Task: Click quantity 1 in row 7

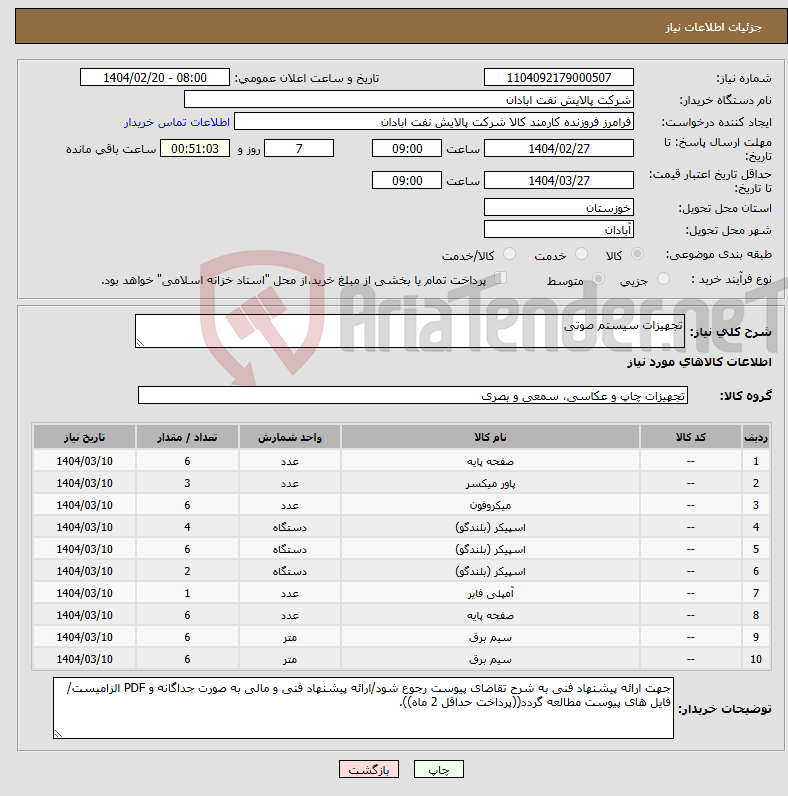Action: 187,593
